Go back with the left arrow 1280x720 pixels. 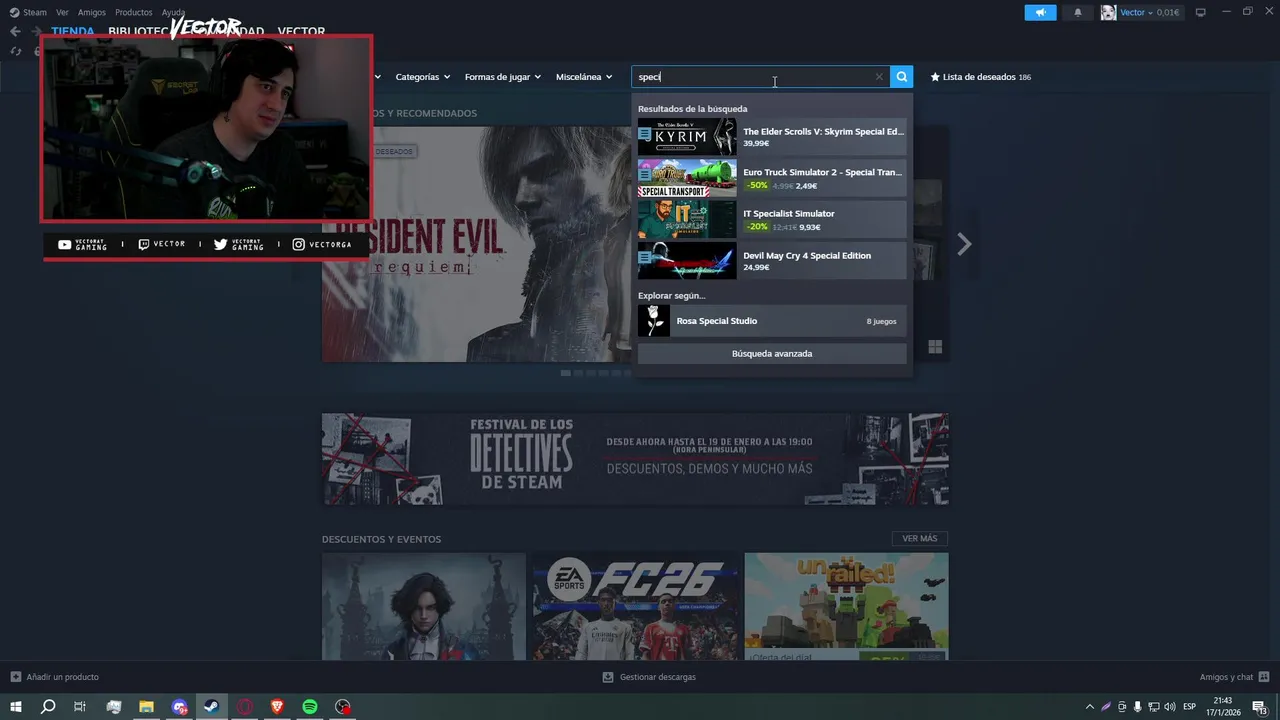tap(15, 31)
